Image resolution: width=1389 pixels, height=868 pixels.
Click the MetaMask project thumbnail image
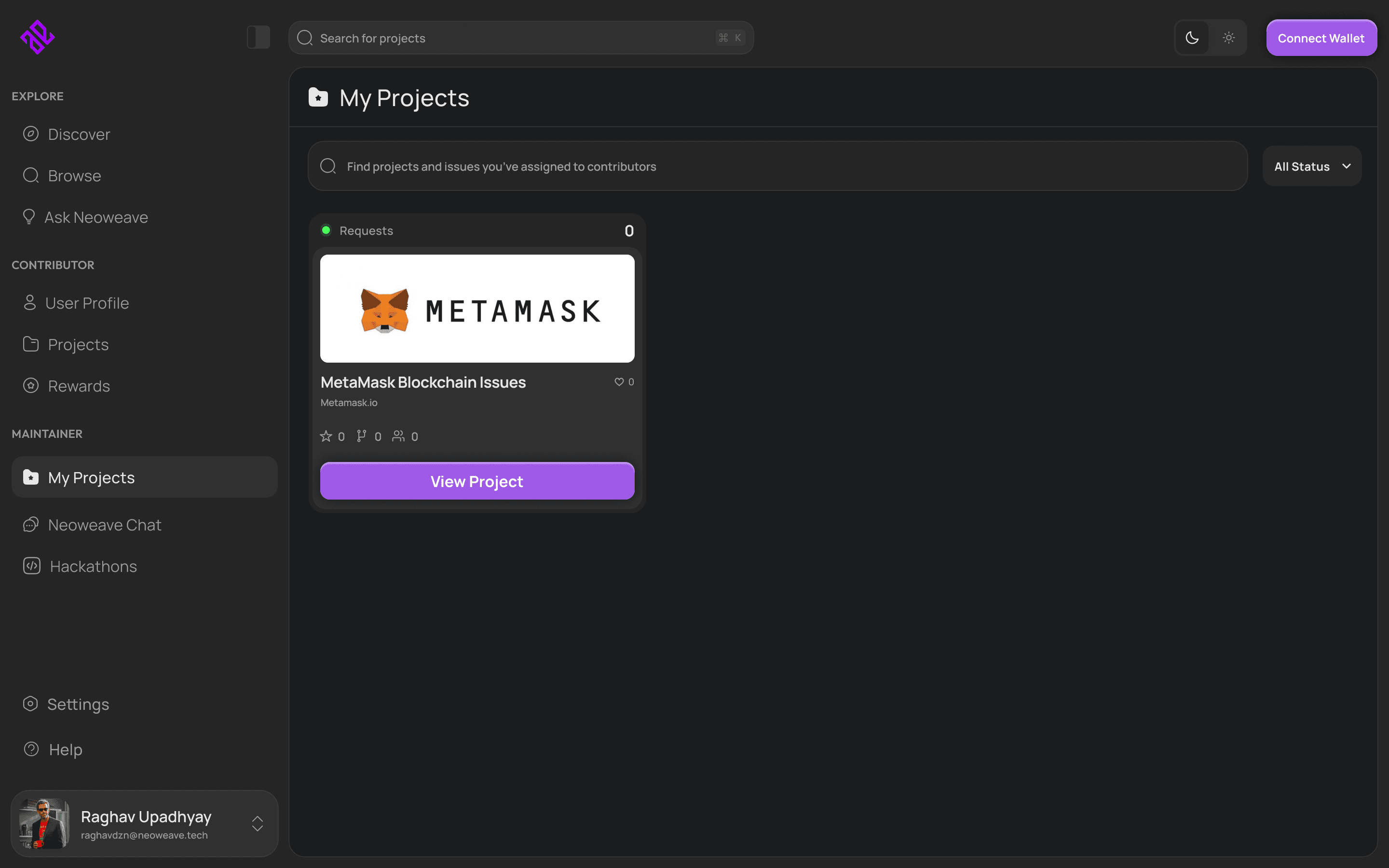point(477,308)
